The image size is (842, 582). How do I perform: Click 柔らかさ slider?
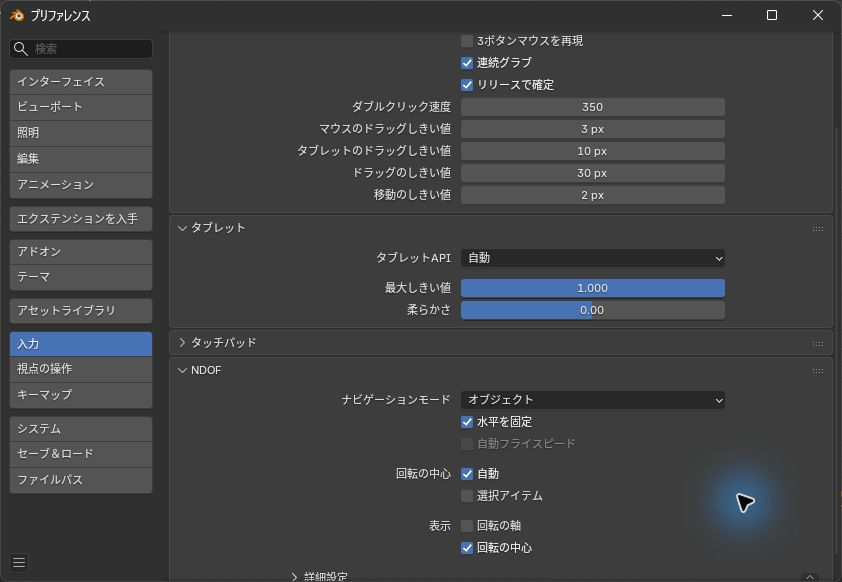tap(592, 310)
